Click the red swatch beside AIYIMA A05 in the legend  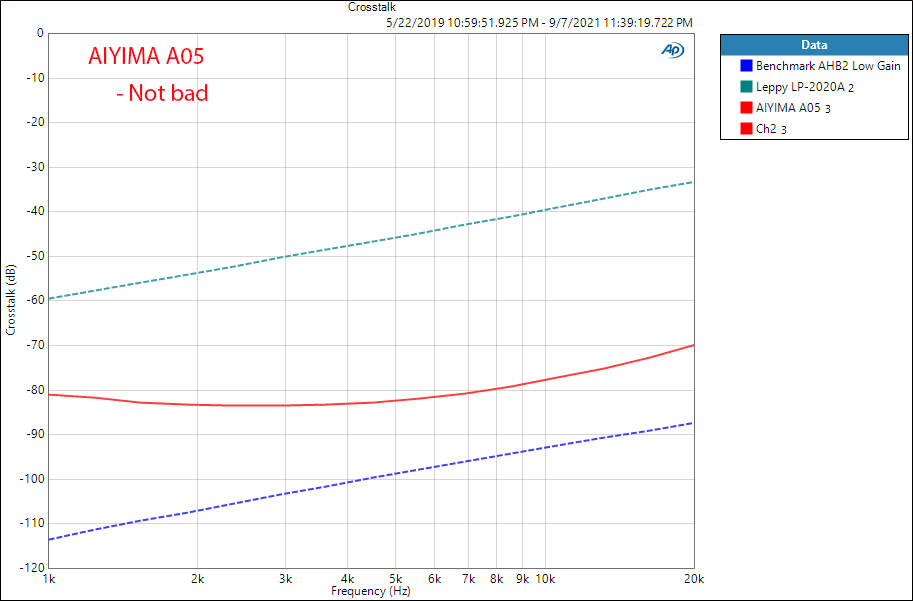[746, 108]
